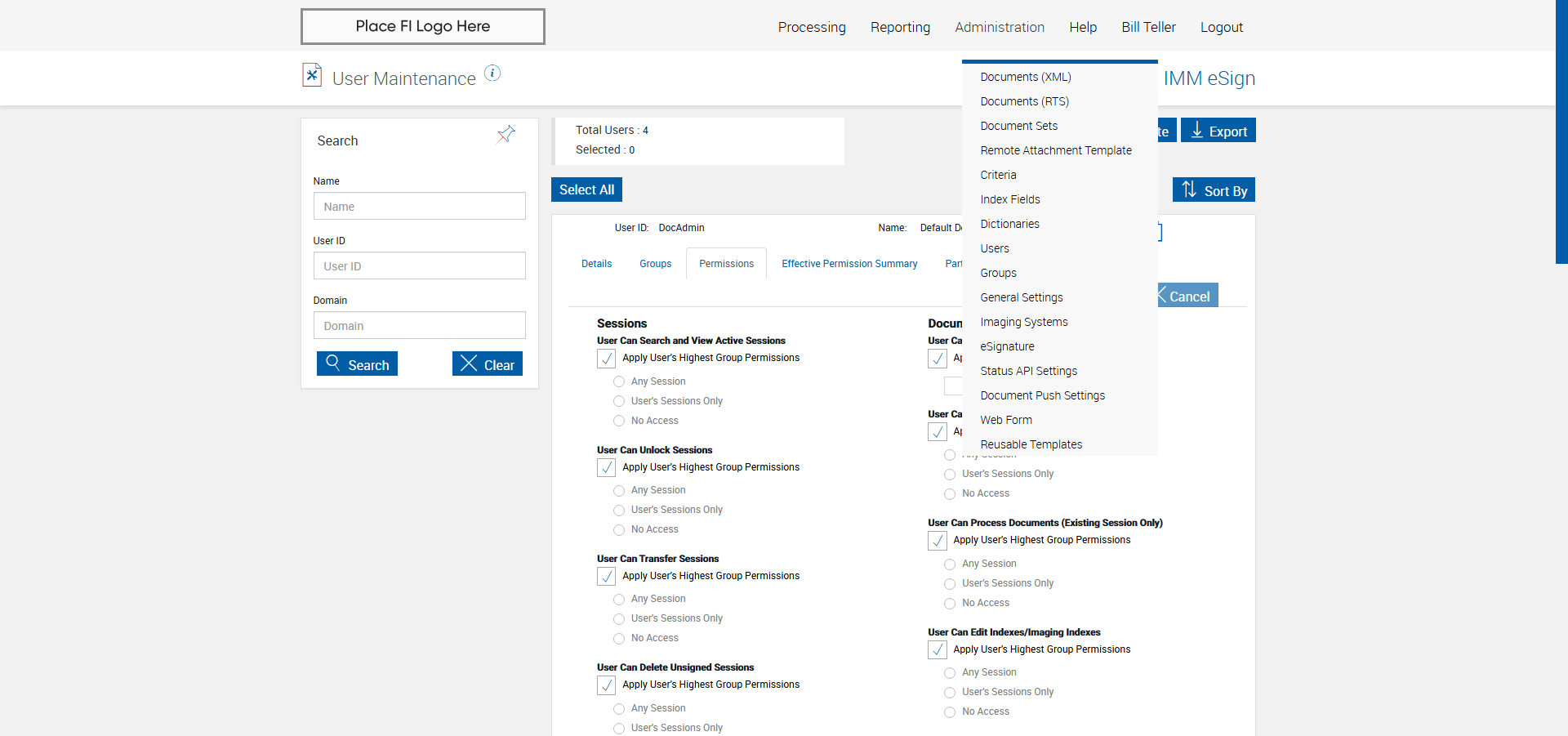Switch to Effective Permission Summary tab

pos(849,264)
